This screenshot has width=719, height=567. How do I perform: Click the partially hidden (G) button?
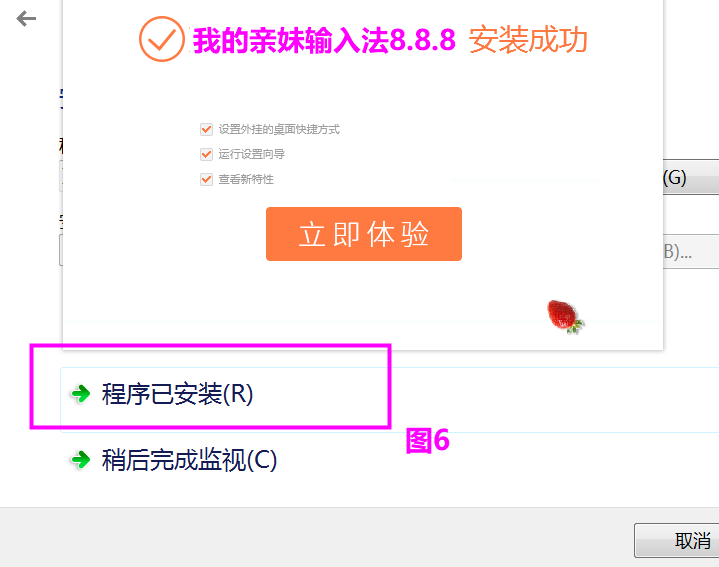pos(688,178)
